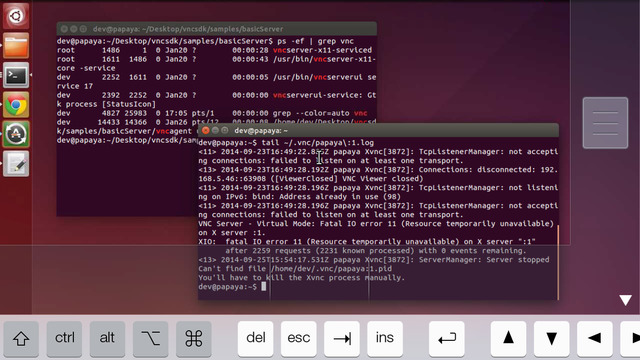Tap the left arrow key
The image size is (640, 360).
(595, 338)
